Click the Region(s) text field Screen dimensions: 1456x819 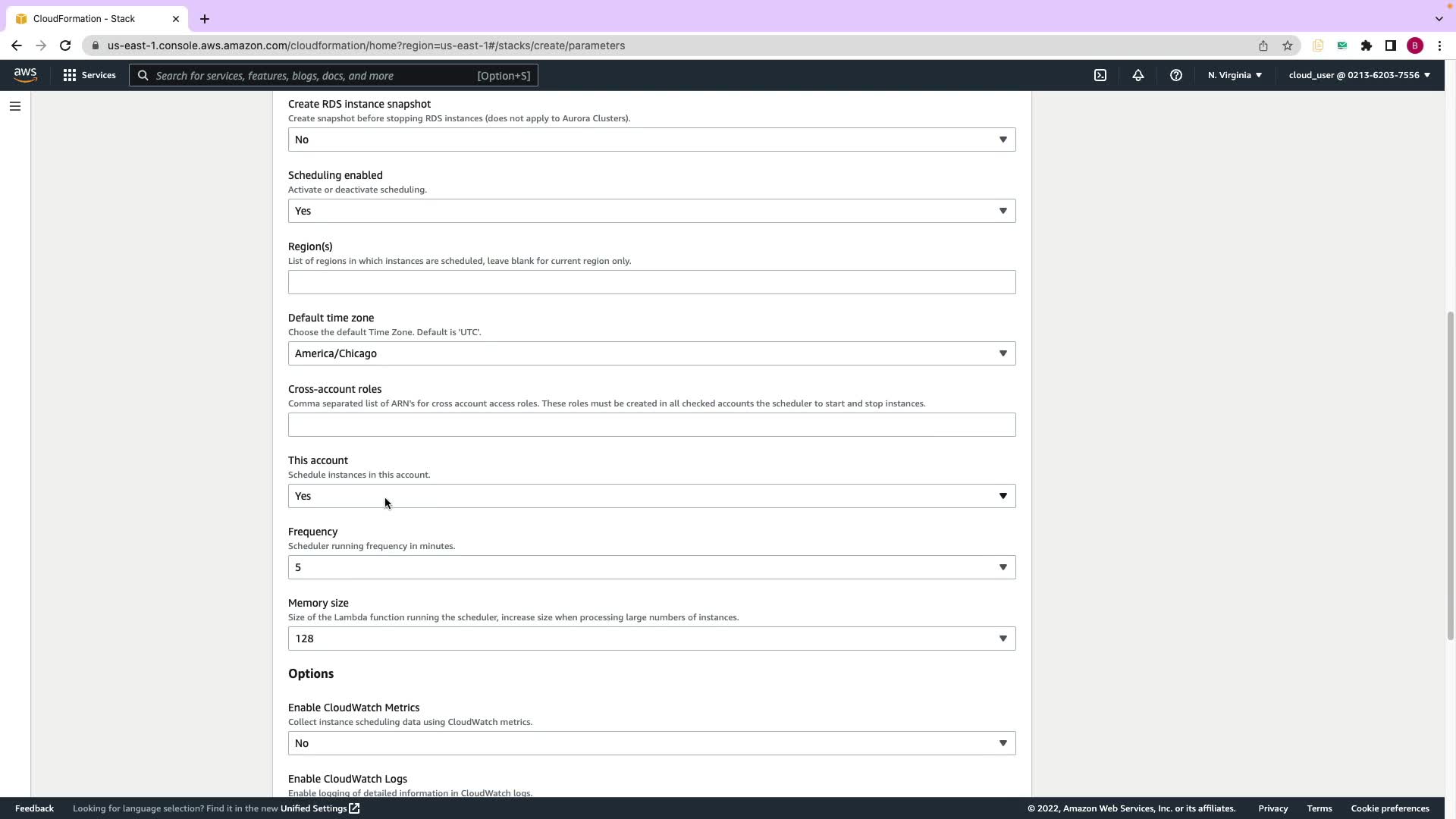651,282
